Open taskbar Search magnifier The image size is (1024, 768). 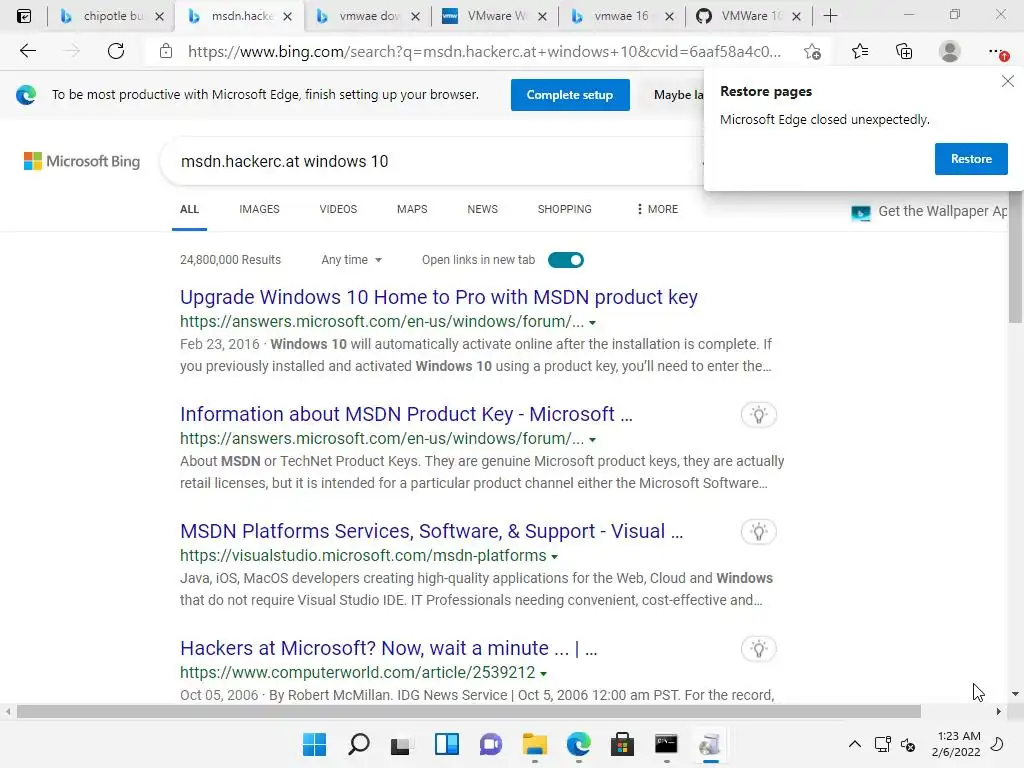click(x=359, y=744)
